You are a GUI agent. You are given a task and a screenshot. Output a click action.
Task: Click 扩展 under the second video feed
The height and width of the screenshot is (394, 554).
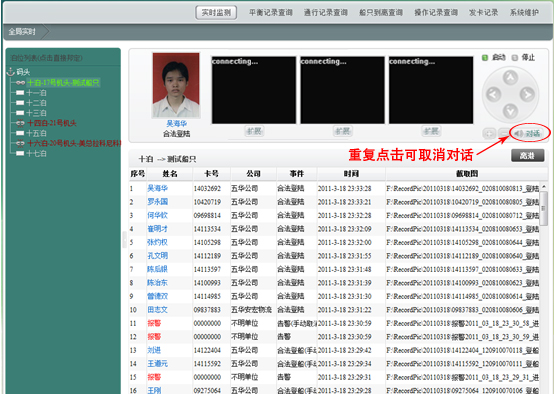coord(342,131)
